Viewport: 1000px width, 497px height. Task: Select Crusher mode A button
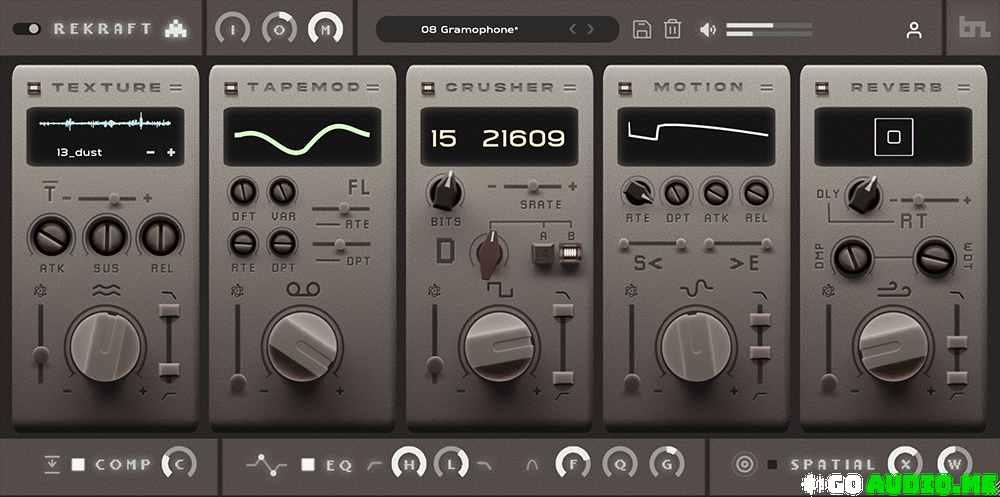tap(543, 255)
